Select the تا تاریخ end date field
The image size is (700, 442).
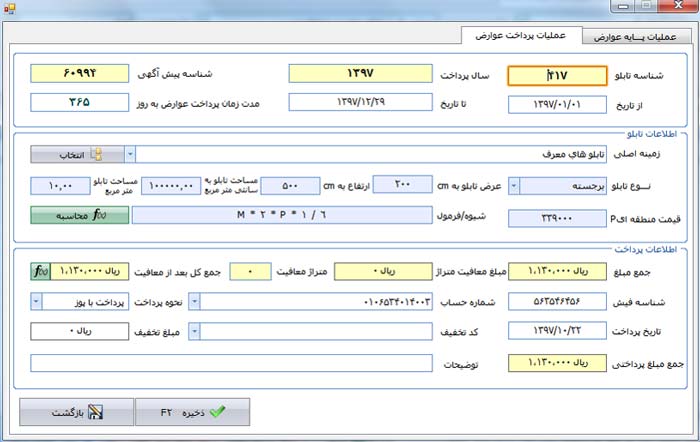point(358,102)
